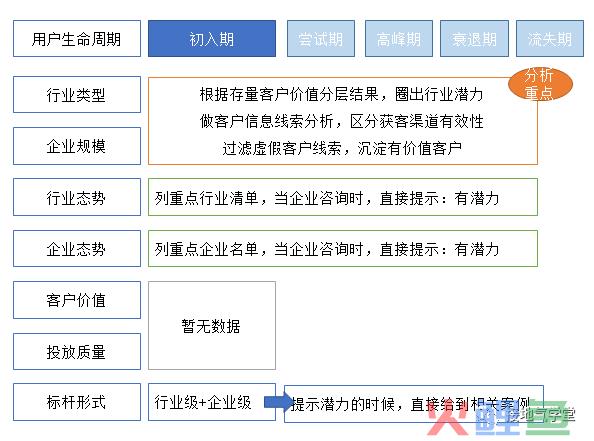Select the 用户生命周期 header box
The image size is (594, 441).
(77, 39)
